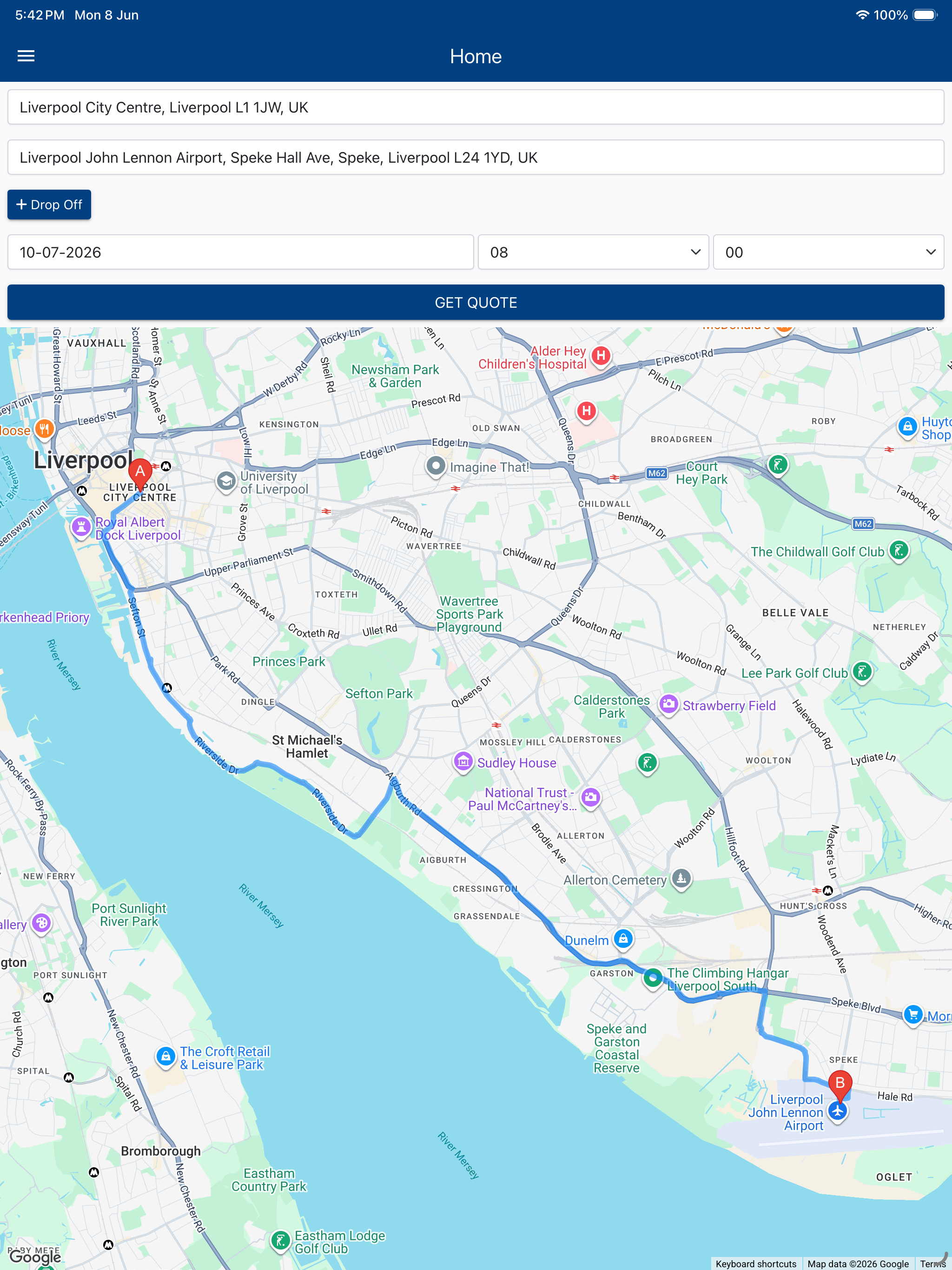Select Liverpool John Lennon Airport plane icon
This screenshot has width=952, height=1270.
[x=838, y=1111]
